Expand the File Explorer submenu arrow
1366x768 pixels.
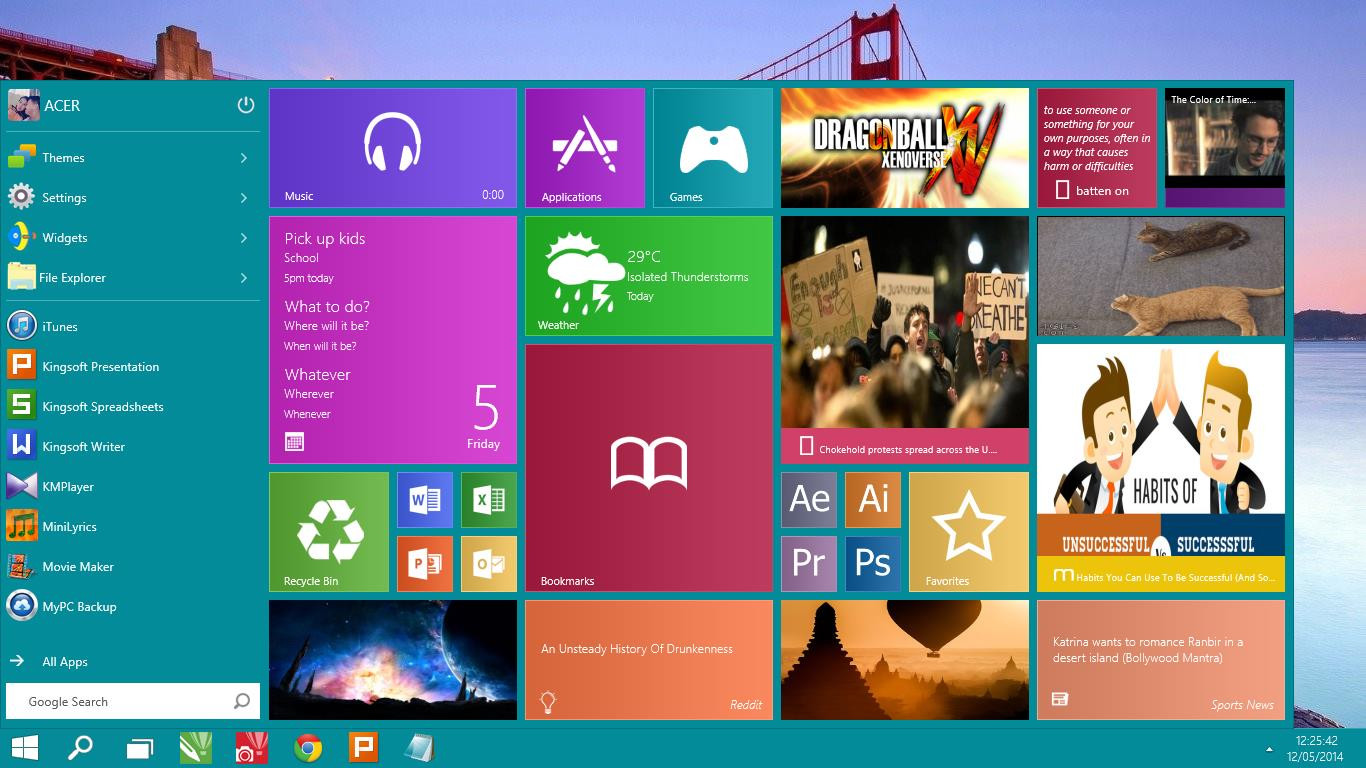pyautogui.click(x=244, y=278)
